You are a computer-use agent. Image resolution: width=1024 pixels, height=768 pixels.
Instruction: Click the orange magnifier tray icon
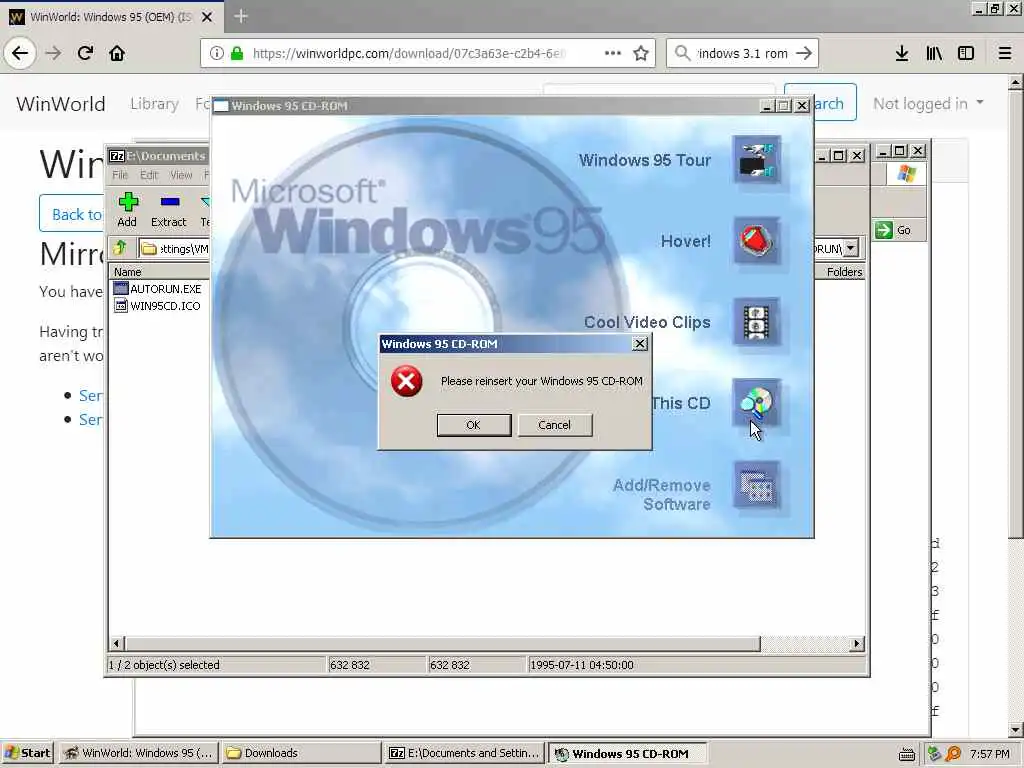pos(953,754)
